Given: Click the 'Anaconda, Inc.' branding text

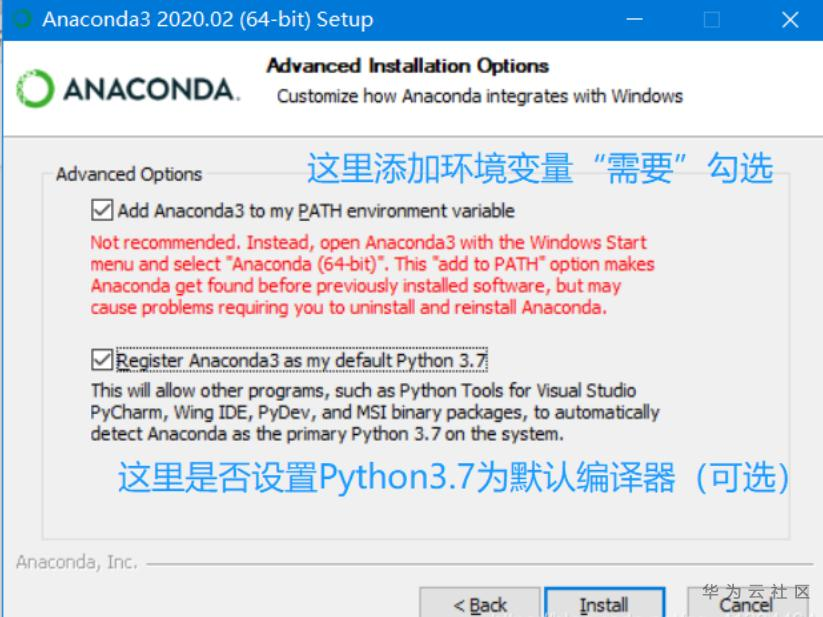Looking at the screenshot, I should (x=77, y=562).
